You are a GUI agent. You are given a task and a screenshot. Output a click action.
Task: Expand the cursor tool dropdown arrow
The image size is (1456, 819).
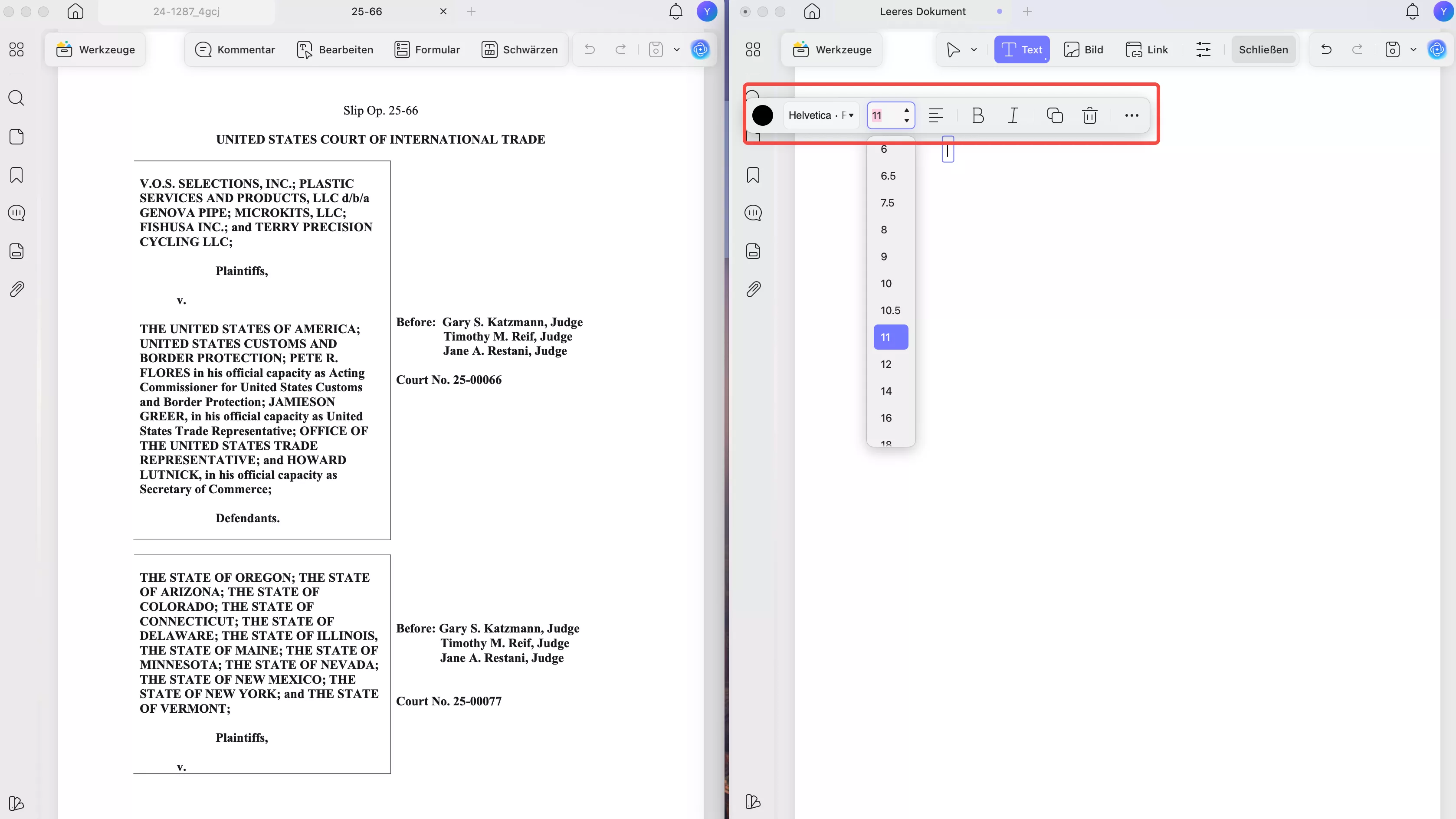[974, 50]
